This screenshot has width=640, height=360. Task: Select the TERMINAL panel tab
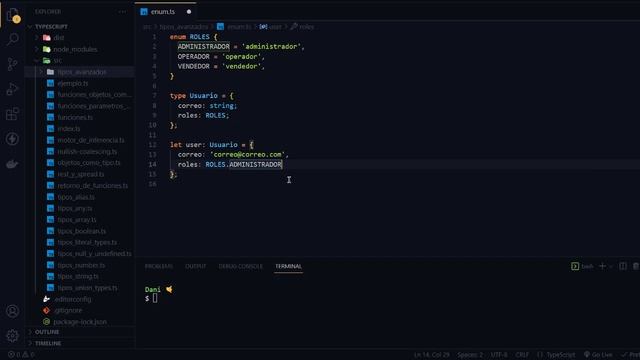coord(288,266)
